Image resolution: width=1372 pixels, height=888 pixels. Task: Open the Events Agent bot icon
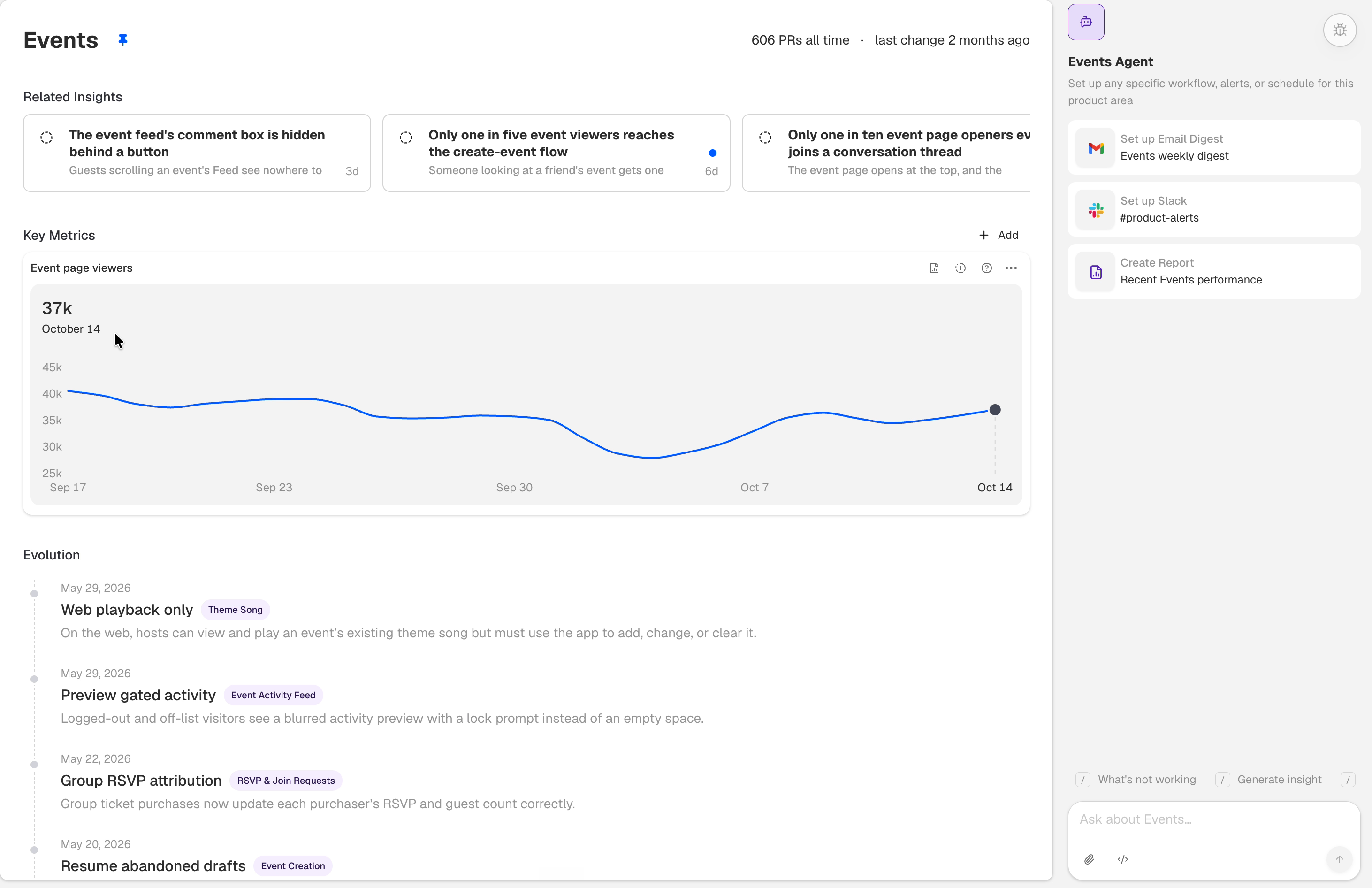pos(1085,22)
